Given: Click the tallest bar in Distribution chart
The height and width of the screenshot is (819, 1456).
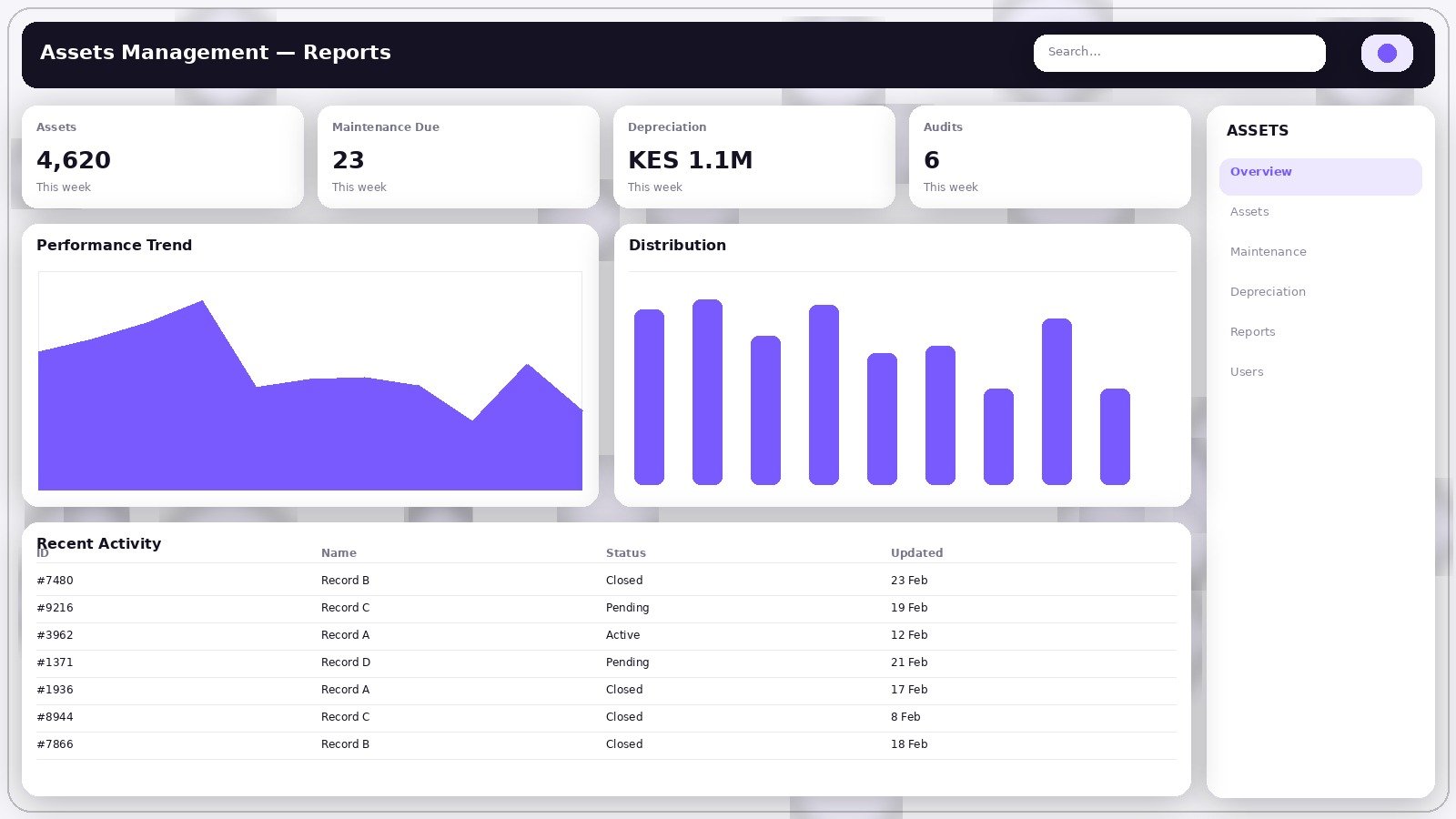Looking at the screenshot, I should point(707,391).
